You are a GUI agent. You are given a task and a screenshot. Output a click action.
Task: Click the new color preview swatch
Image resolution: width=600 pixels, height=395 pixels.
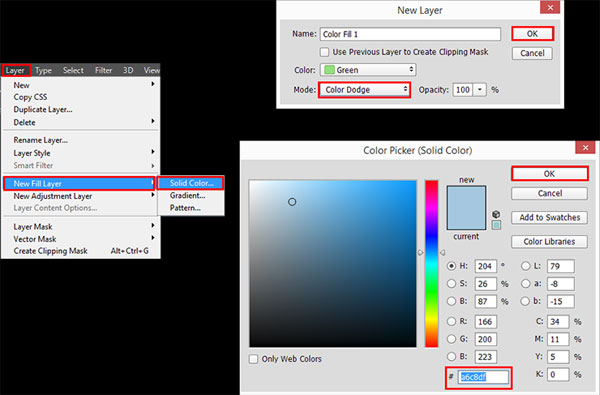coord(466,197)
